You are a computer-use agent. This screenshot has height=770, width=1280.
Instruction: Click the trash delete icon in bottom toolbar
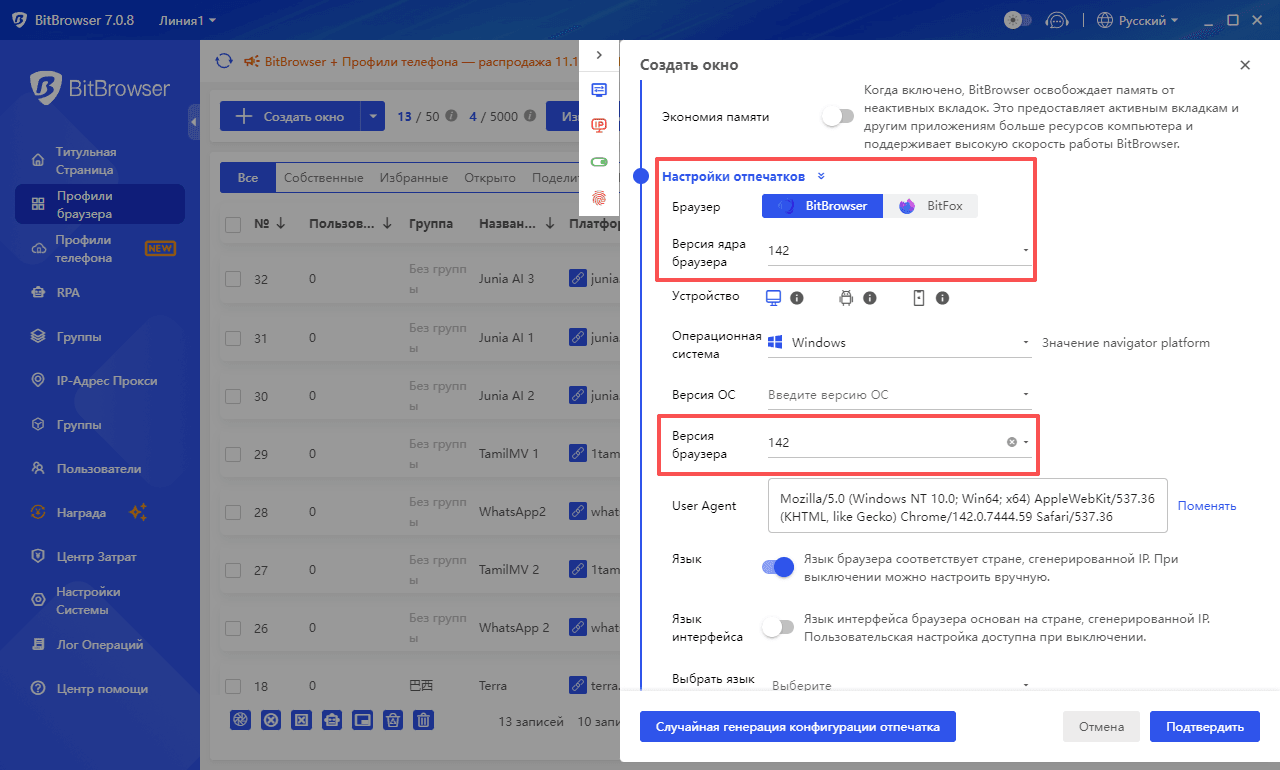424,720
